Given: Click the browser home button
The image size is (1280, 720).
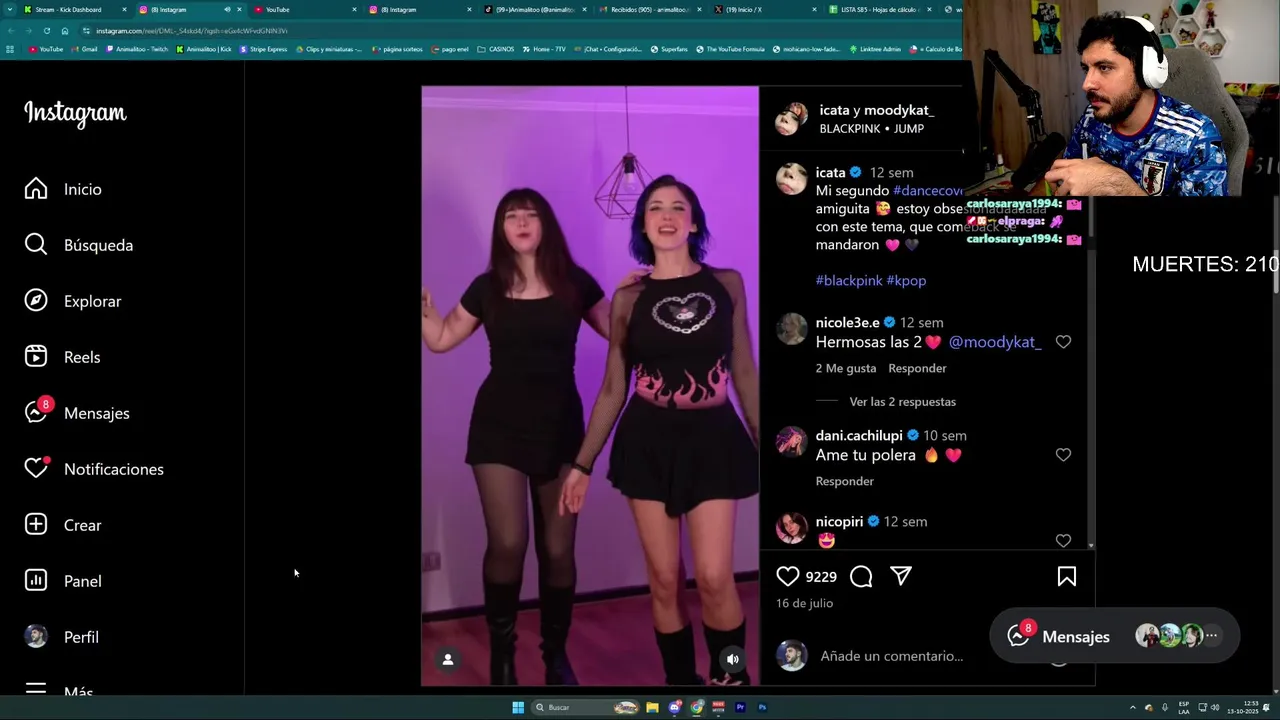Looking at the screenshot, I should pos(65,31).
